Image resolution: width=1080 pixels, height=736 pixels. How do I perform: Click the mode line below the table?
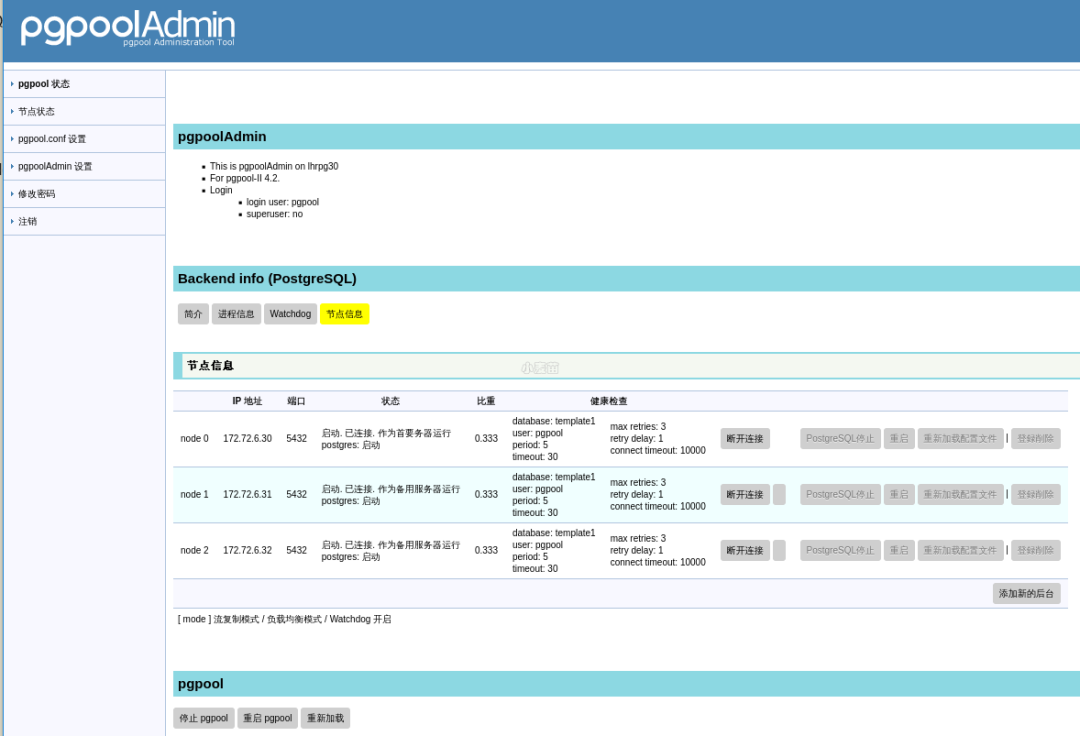tap(284, 619)
